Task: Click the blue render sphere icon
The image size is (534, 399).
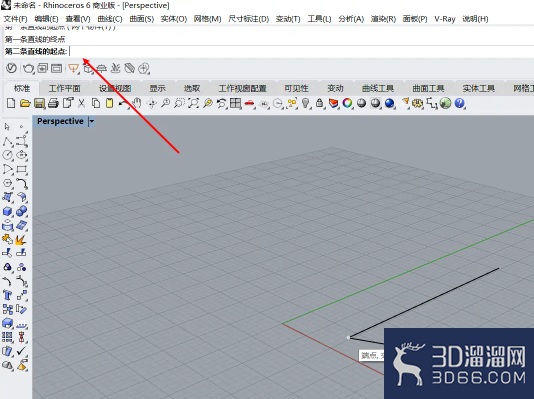Action: [x=389, y=103]
